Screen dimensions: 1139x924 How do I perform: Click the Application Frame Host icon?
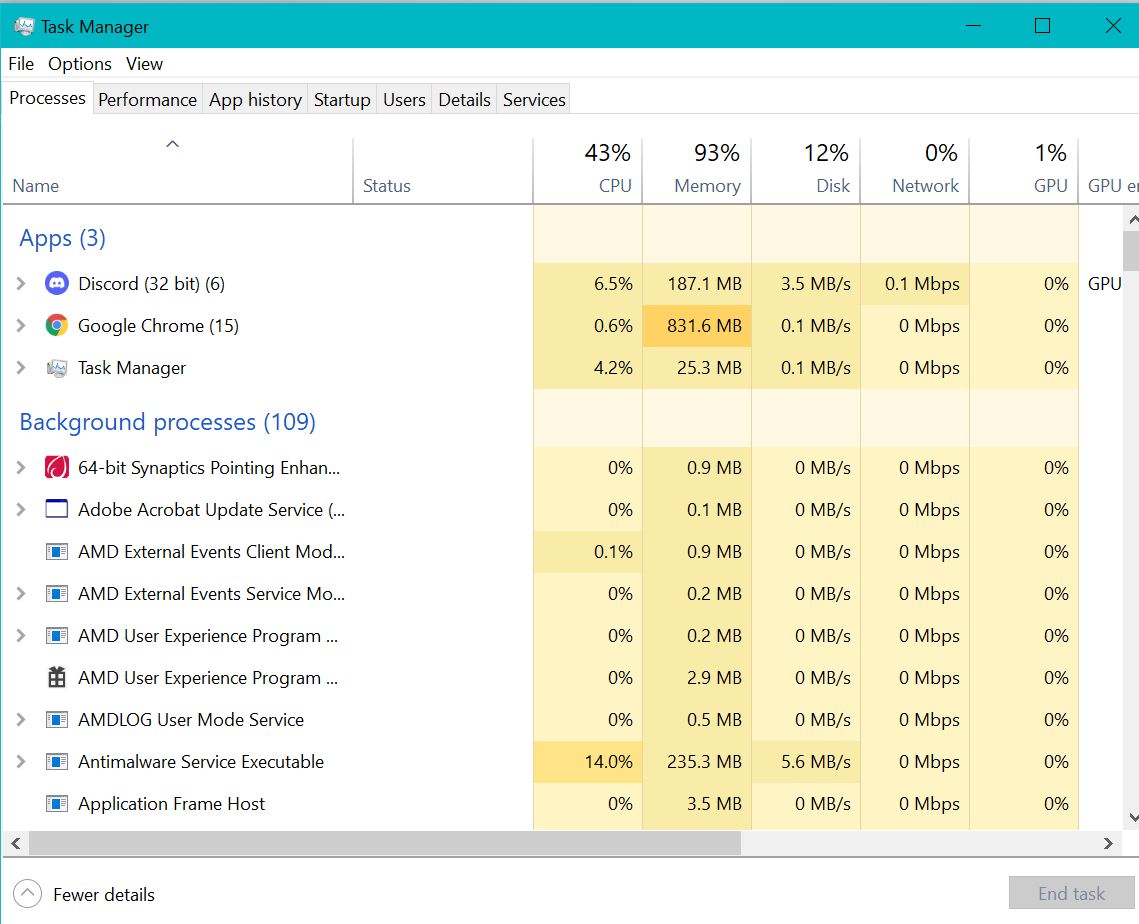pos(57,803)
